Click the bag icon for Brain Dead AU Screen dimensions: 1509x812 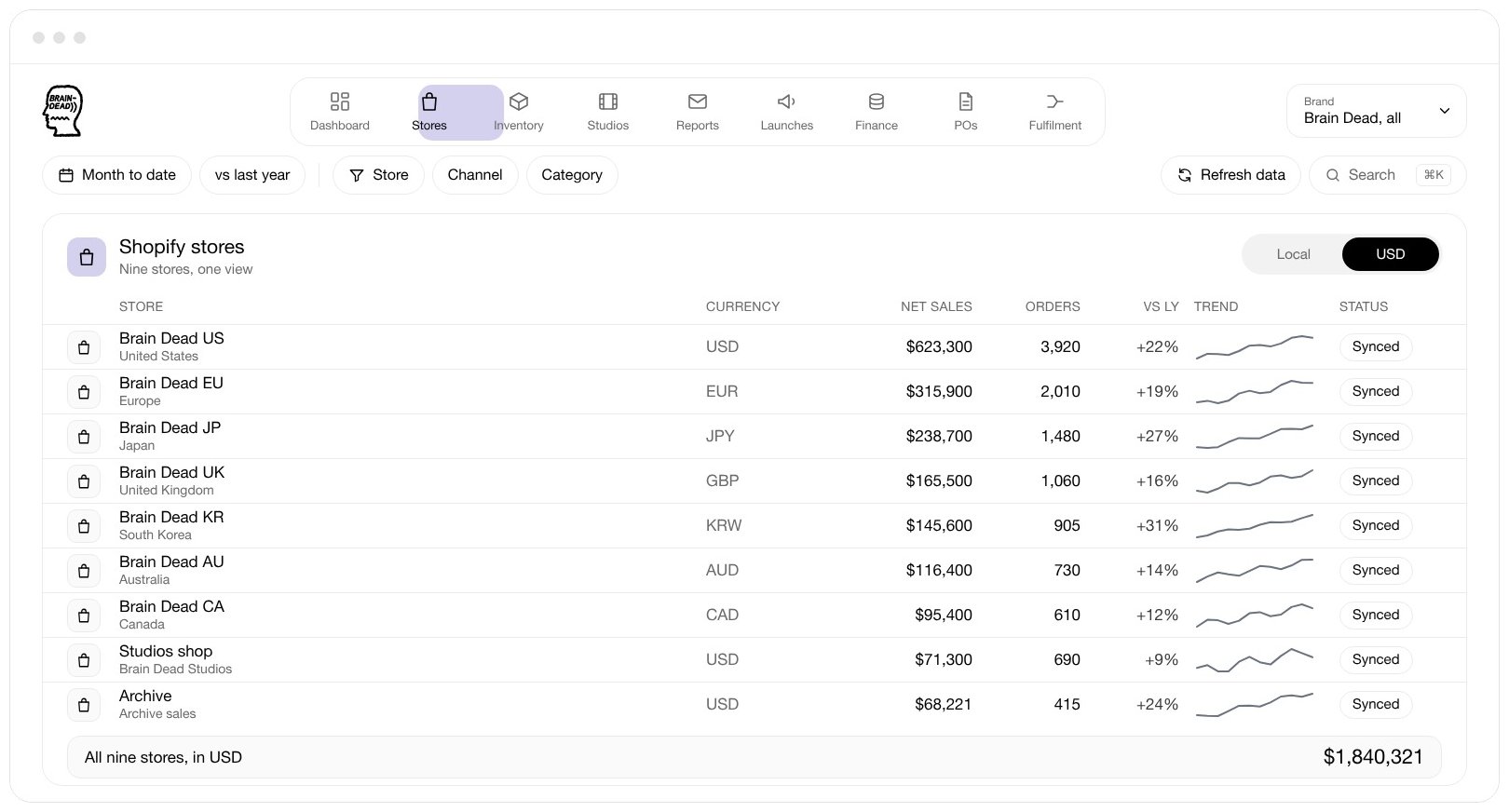click(84, 571)
